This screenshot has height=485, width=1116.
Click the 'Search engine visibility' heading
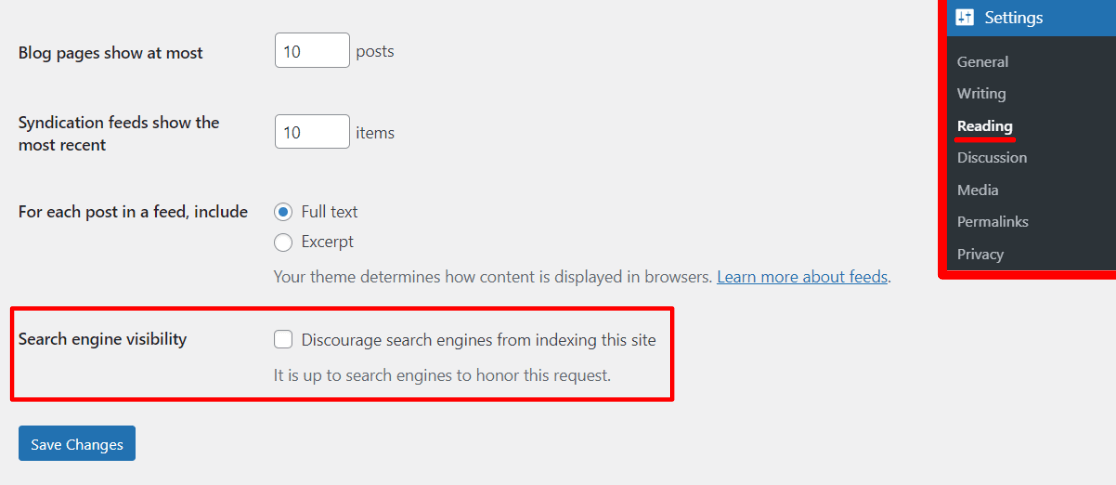102,339
